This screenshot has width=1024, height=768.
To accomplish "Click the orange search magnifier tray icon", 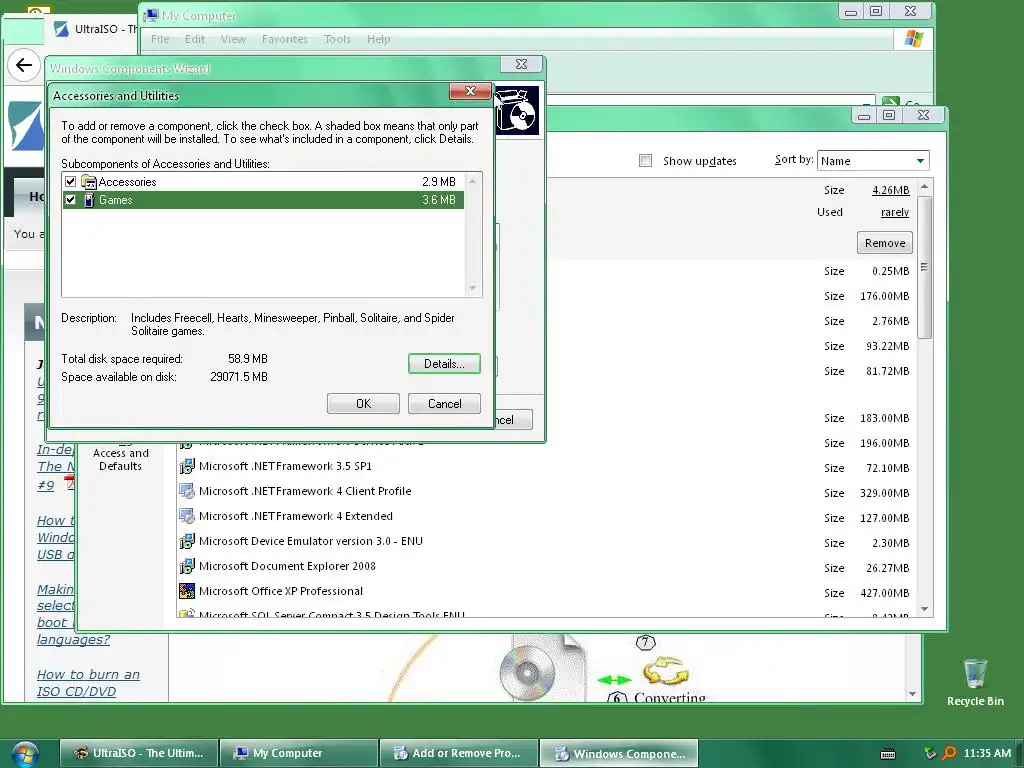I will (x=949, y=753).
